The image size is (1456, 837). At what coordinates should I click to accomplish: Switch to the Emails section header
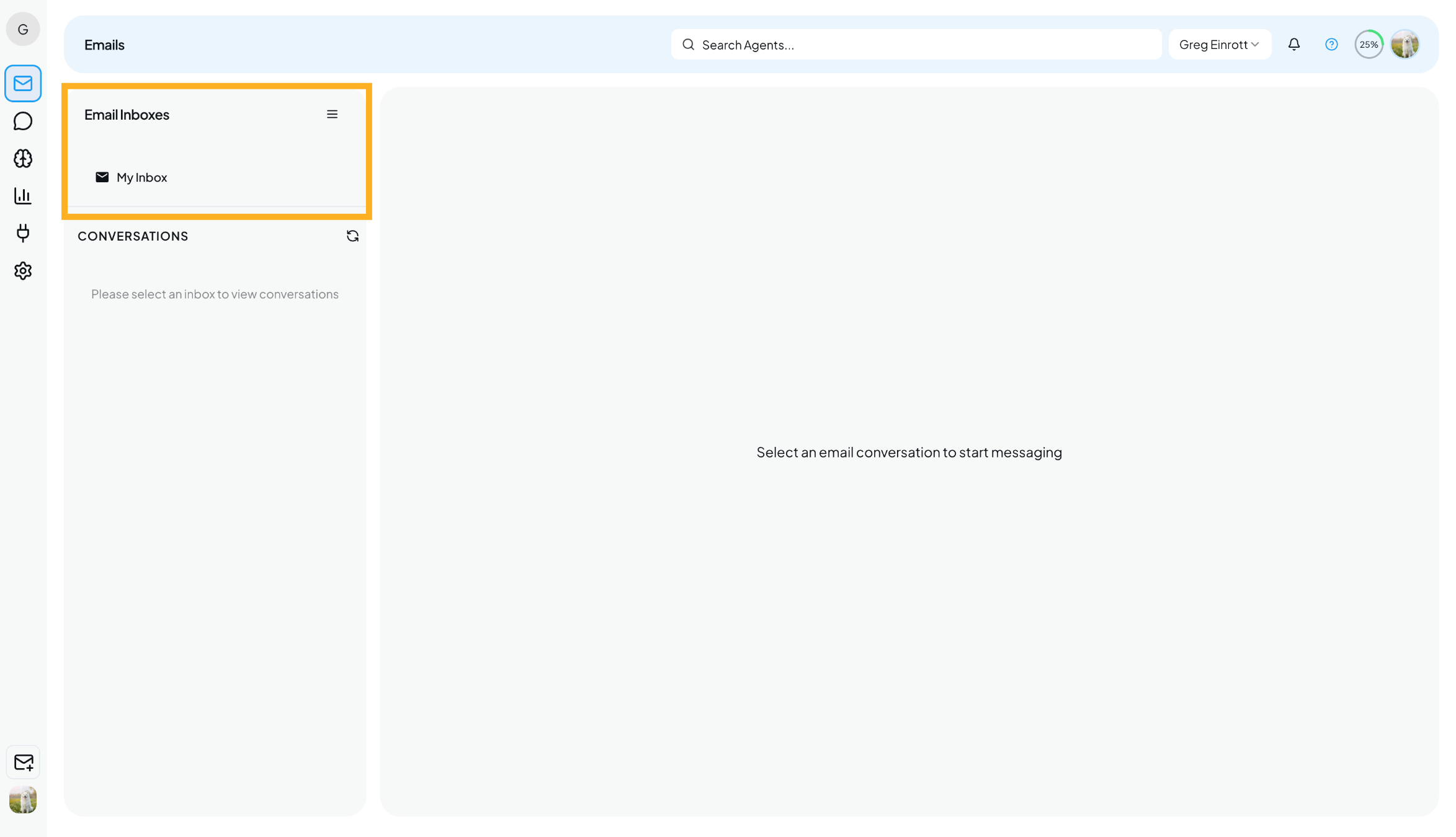tap(104, 44)
